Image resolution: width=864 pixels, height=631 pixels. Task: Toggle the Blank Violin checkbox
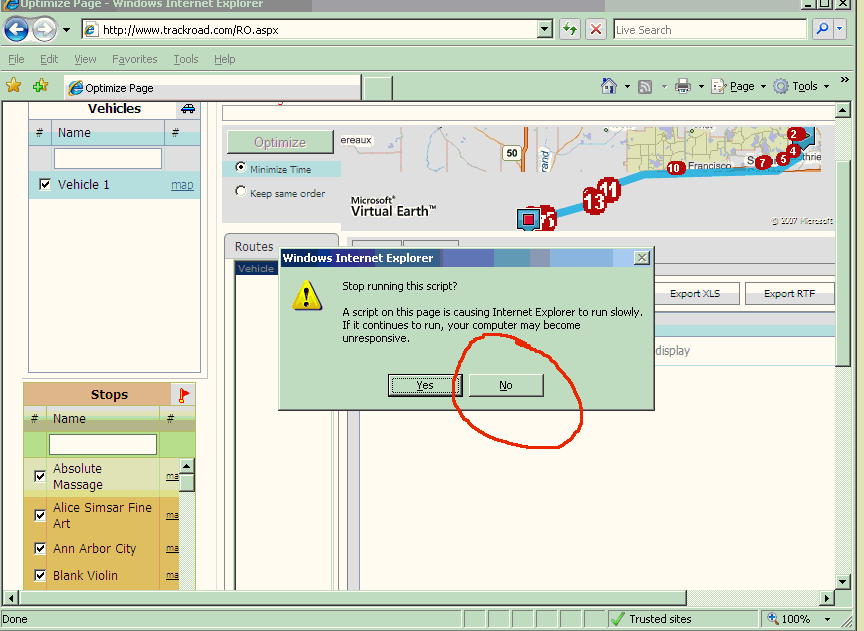tap(40, 575)
